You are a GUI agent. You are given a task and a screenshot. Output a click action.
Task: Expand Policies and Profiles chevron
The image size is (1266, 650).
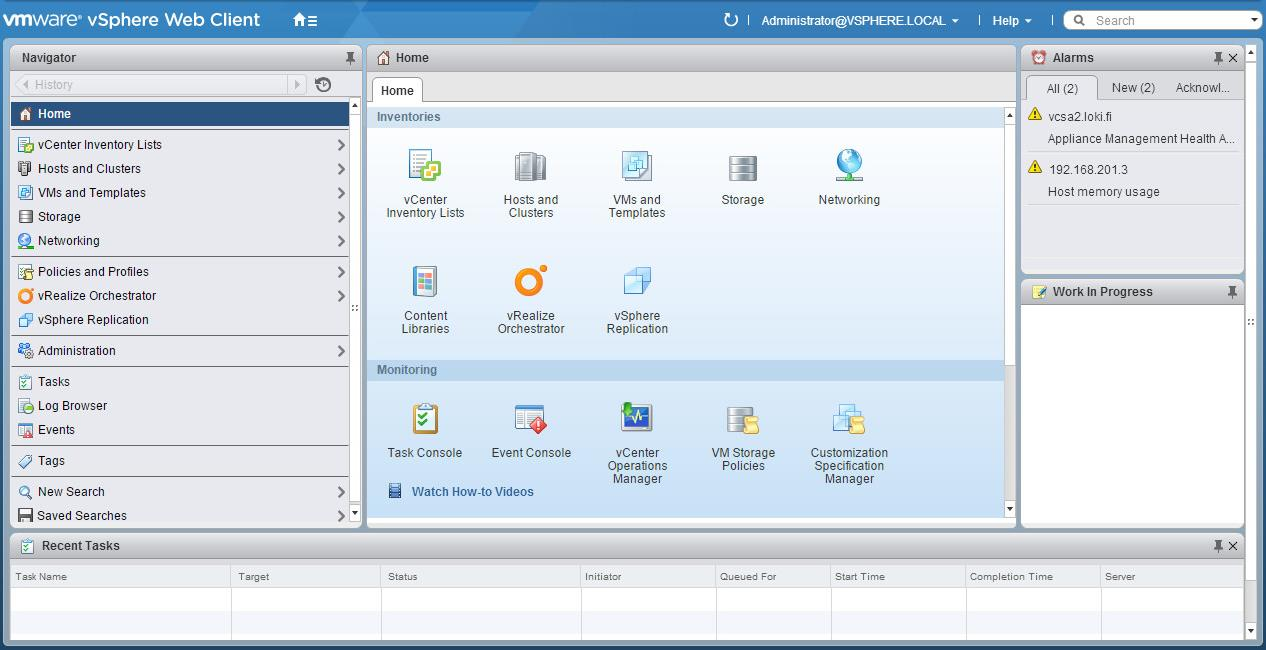[341, 272]
